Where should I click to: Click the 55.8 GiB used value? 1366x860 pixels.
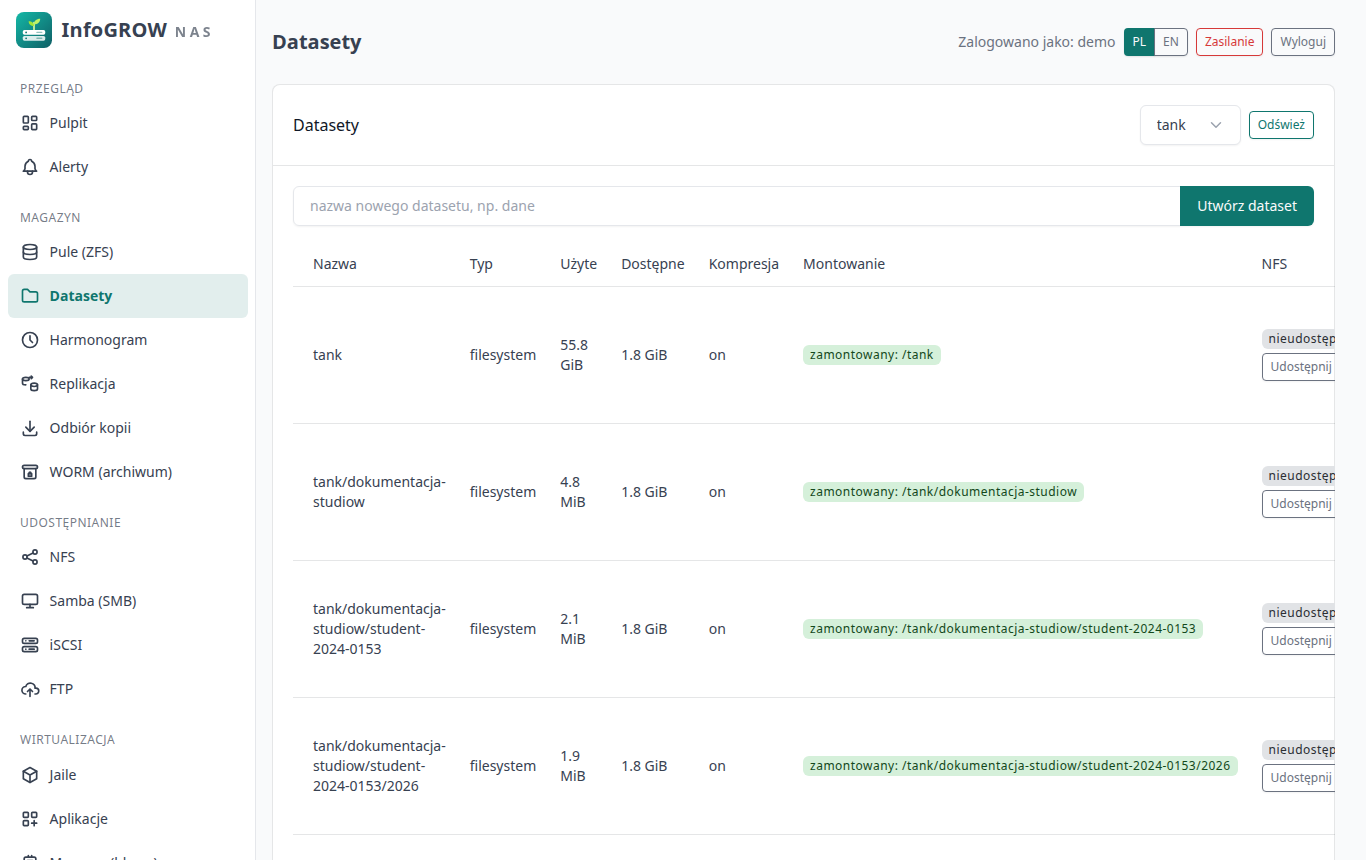click(x=574, y=355)
